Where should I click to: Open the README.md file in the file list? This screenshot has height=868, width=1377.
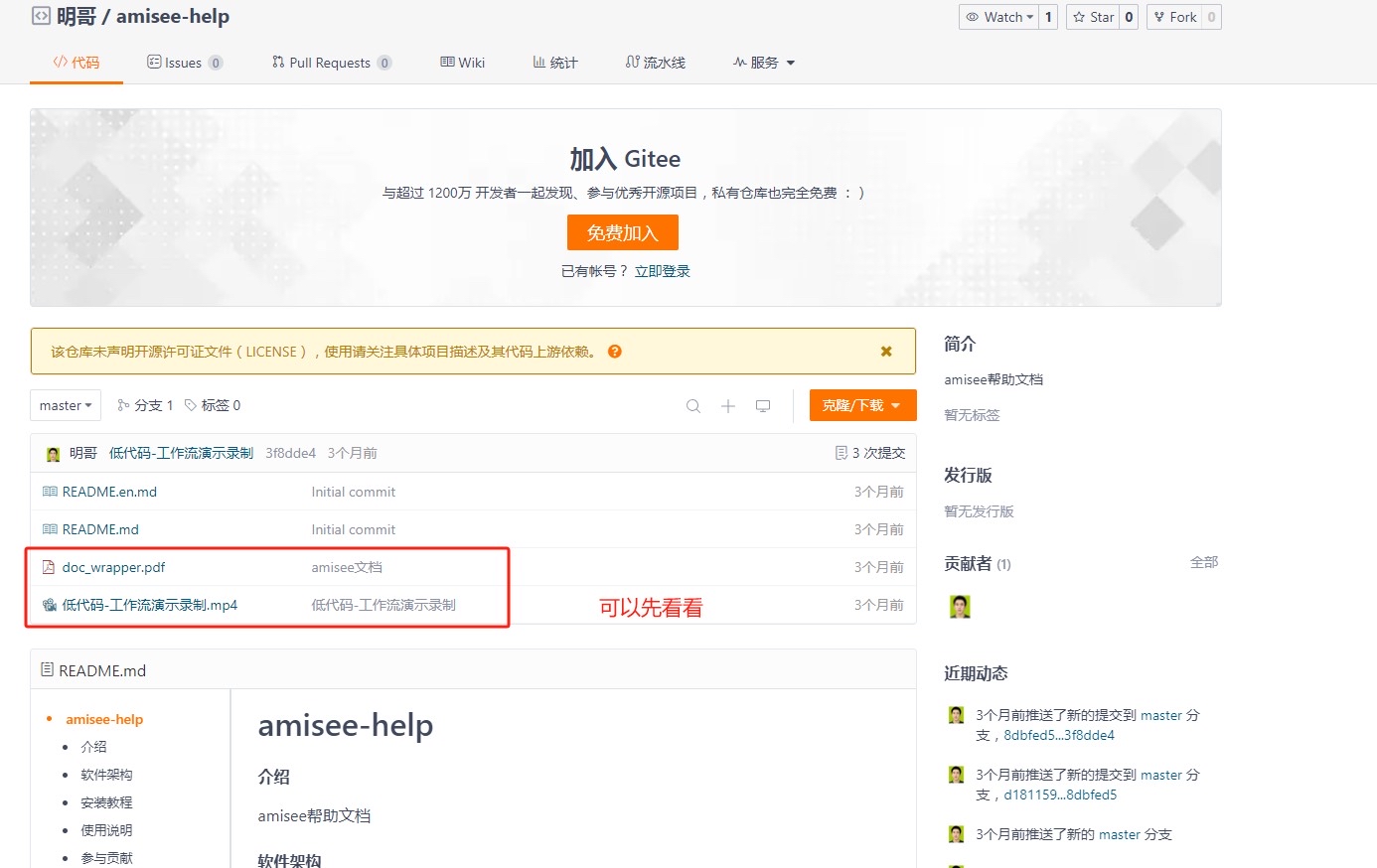pos(100,529)
